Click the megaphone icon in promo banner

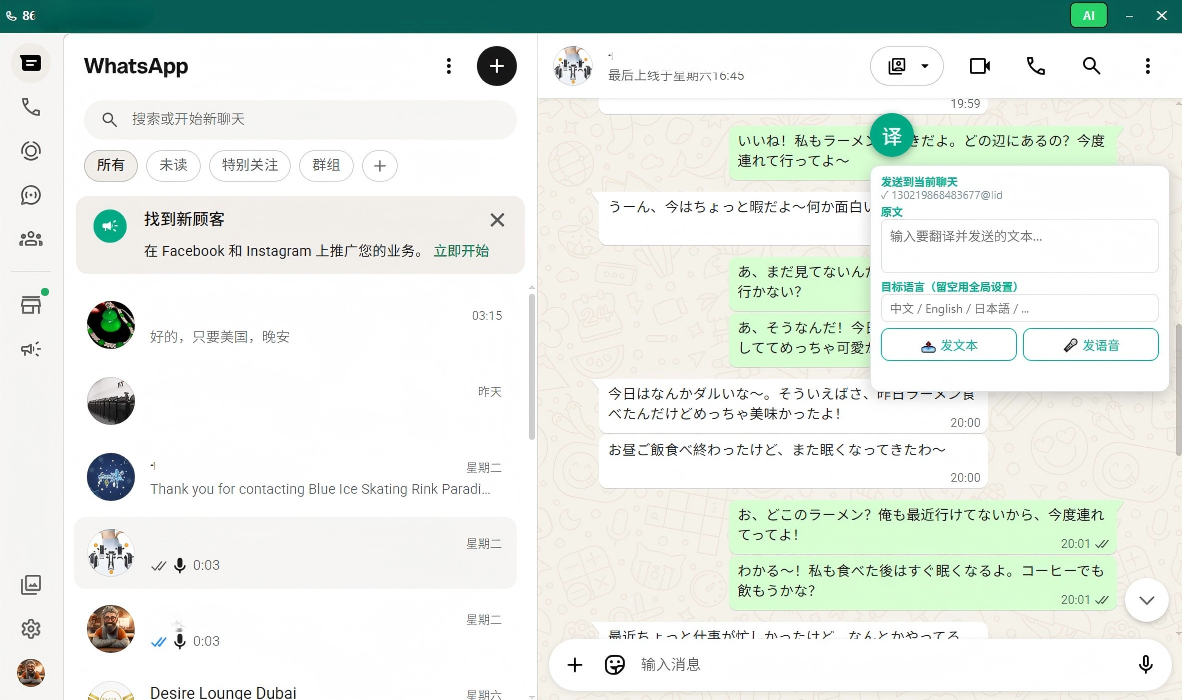[x=110, y=226]
